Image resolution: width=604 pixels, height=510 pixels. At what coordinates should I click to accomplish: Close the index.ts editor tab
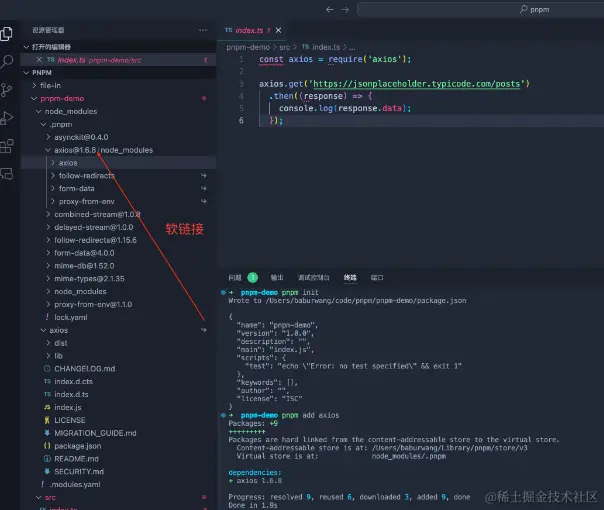pos(279,30)
